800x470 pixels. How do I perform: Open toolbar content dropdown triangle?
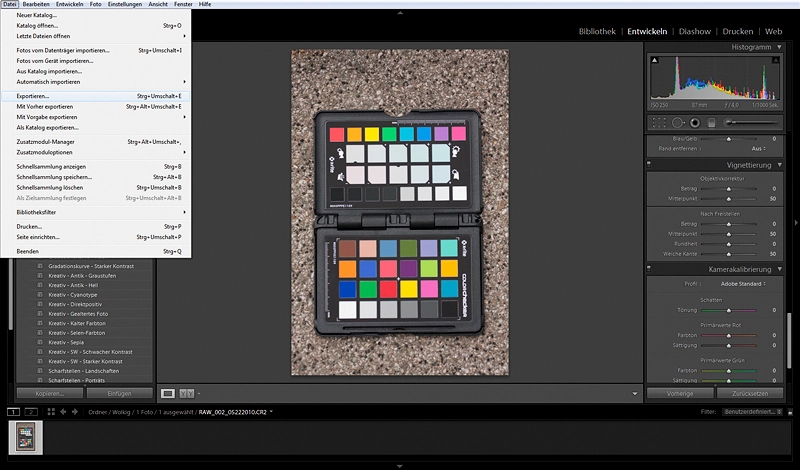click(x=635, y=393)
